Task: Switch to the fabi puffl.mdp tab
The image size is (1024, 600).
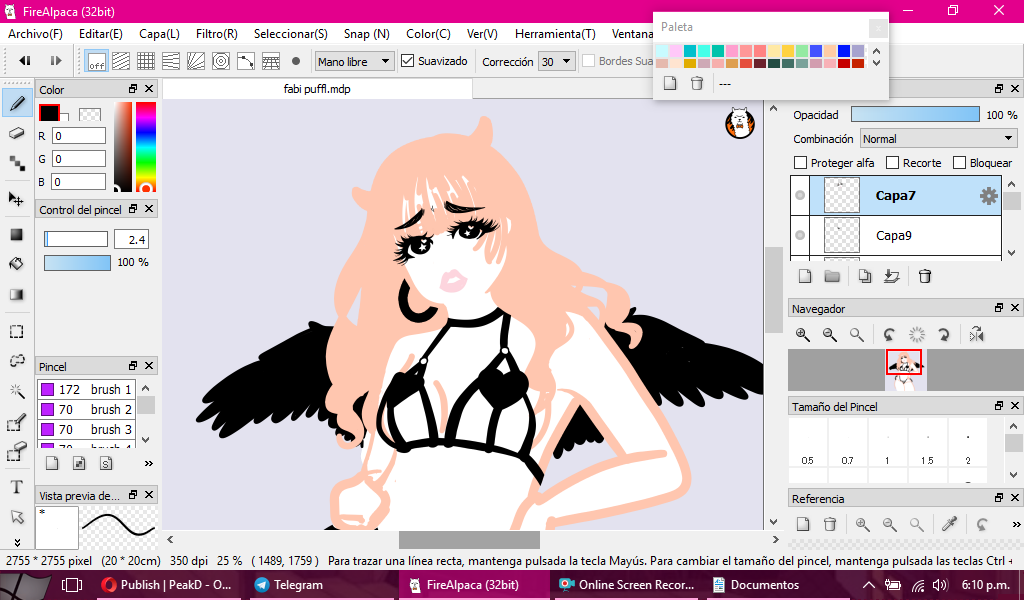Action: (x=317, y=89)
